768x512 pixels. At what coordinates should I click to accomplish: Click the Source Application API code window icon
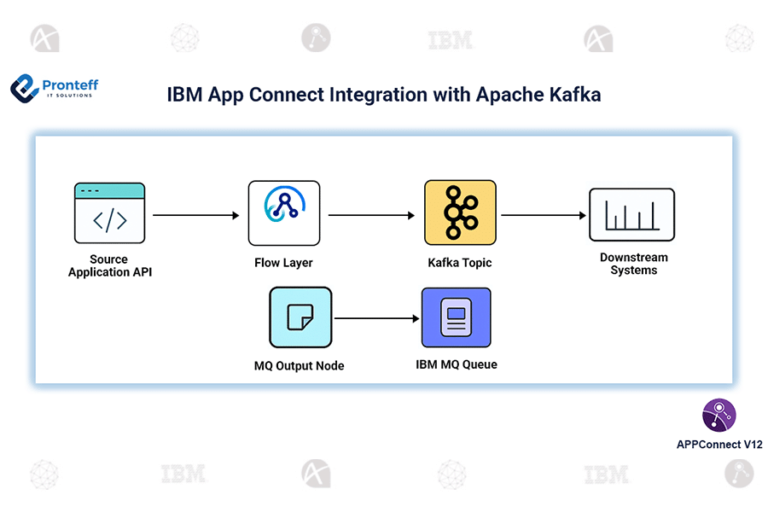click(x=109, y=213)
